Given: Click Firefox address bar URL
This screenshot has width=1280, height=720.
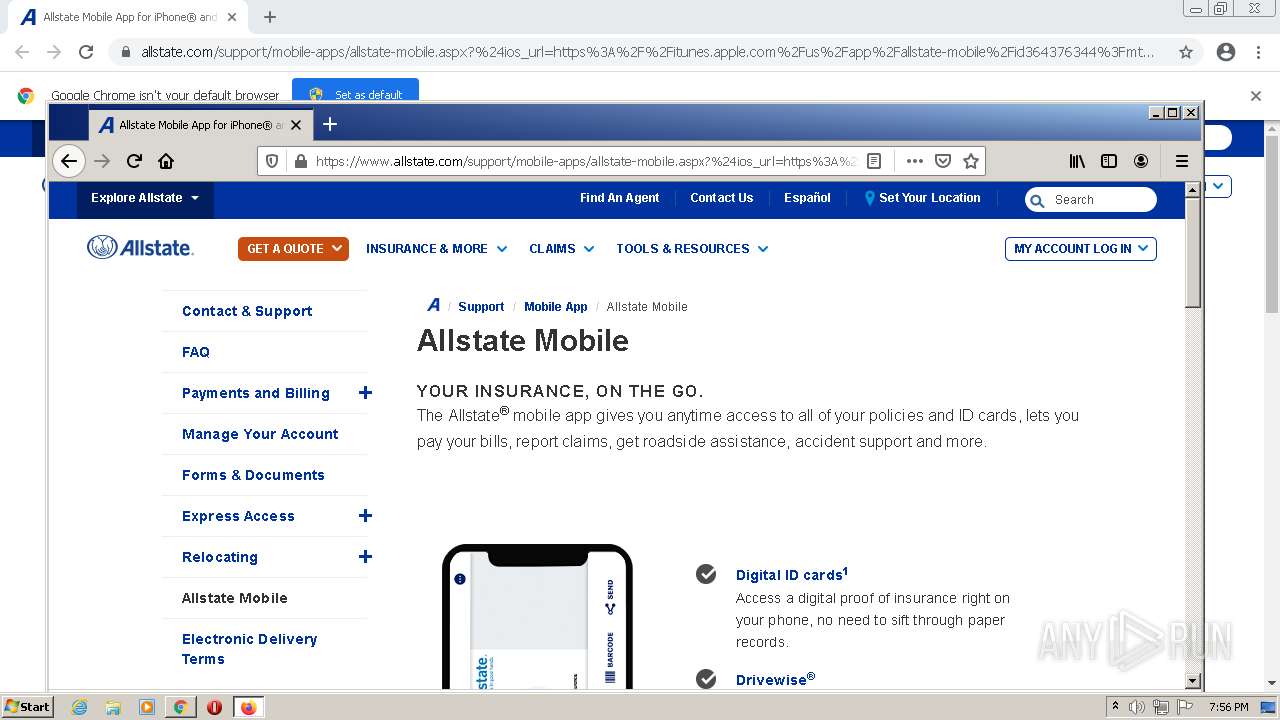Looking at the screenshot, I should point(585,161).
